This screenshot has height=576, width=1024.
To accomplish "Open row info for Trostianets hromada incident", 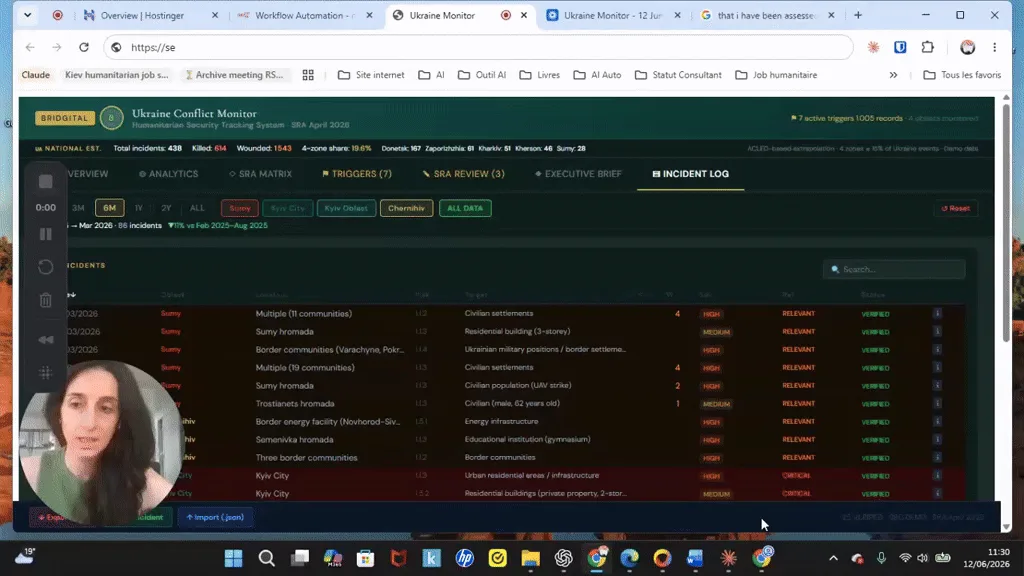I will coord(937,404).
